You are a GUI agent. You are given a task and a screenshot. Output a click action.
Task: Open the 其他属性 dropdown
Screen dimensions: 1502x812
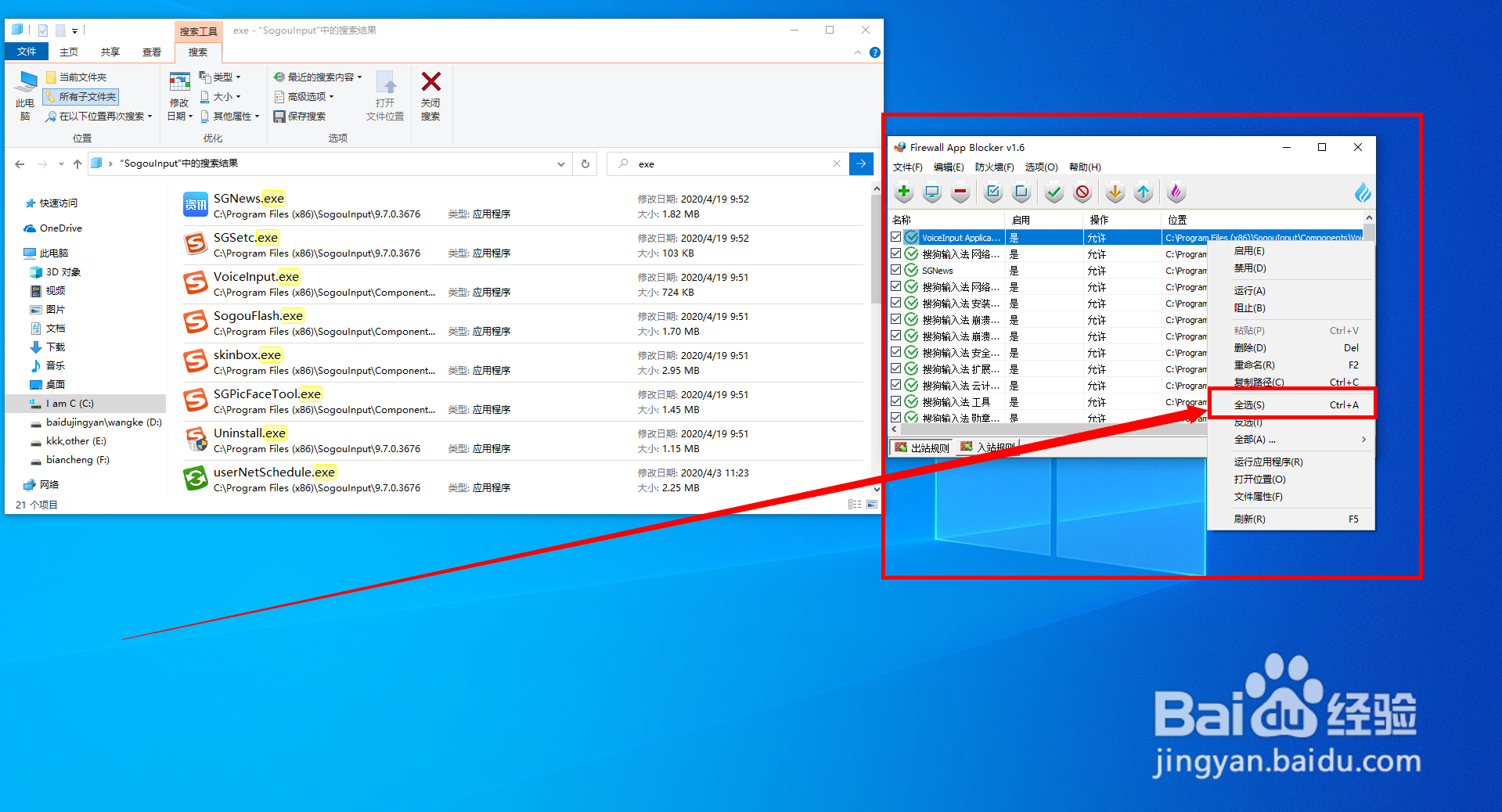[229, 117]
